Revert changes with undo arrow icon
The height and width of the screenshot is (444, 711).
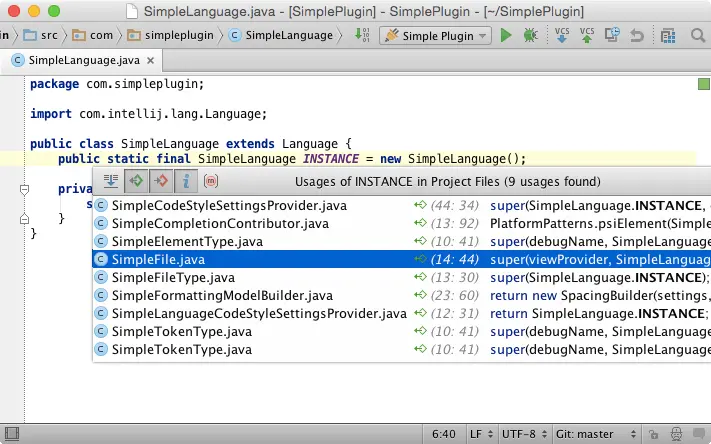click(637, 35)
